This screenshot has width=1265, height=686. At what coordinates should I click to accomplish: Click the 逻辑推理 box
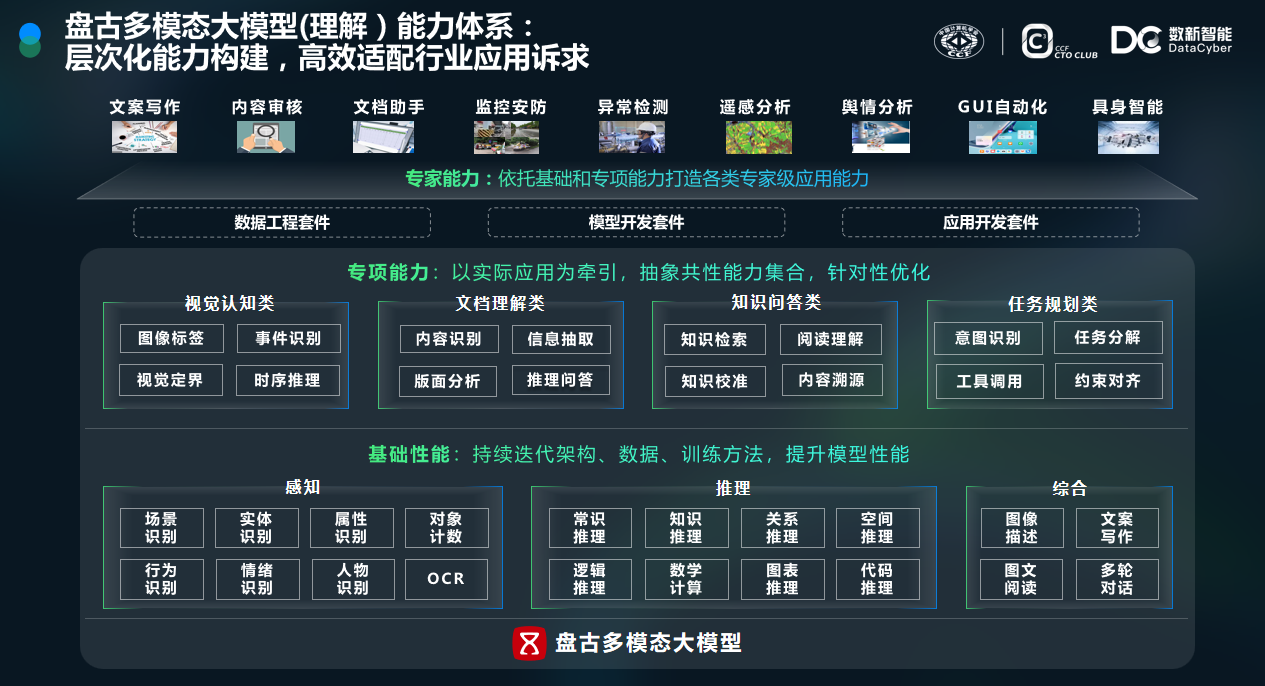(x=590, y=579)
